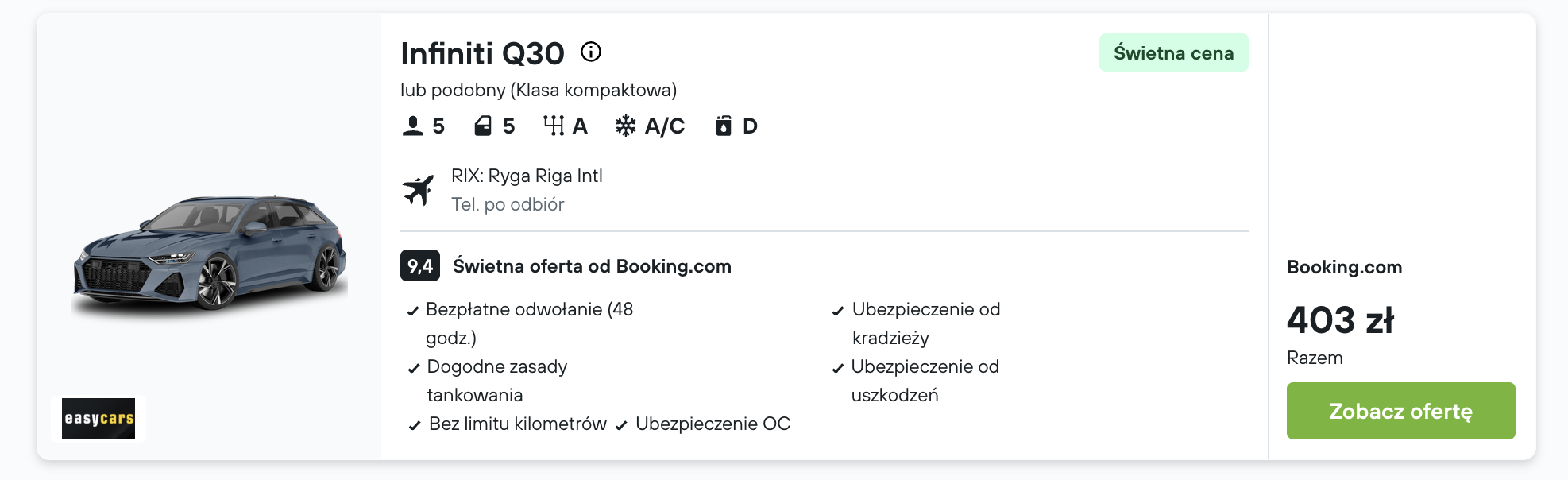Screen dimensions: 1568x480
Task: Click the snowflake air conditioning icon
Action: (626, 126)
